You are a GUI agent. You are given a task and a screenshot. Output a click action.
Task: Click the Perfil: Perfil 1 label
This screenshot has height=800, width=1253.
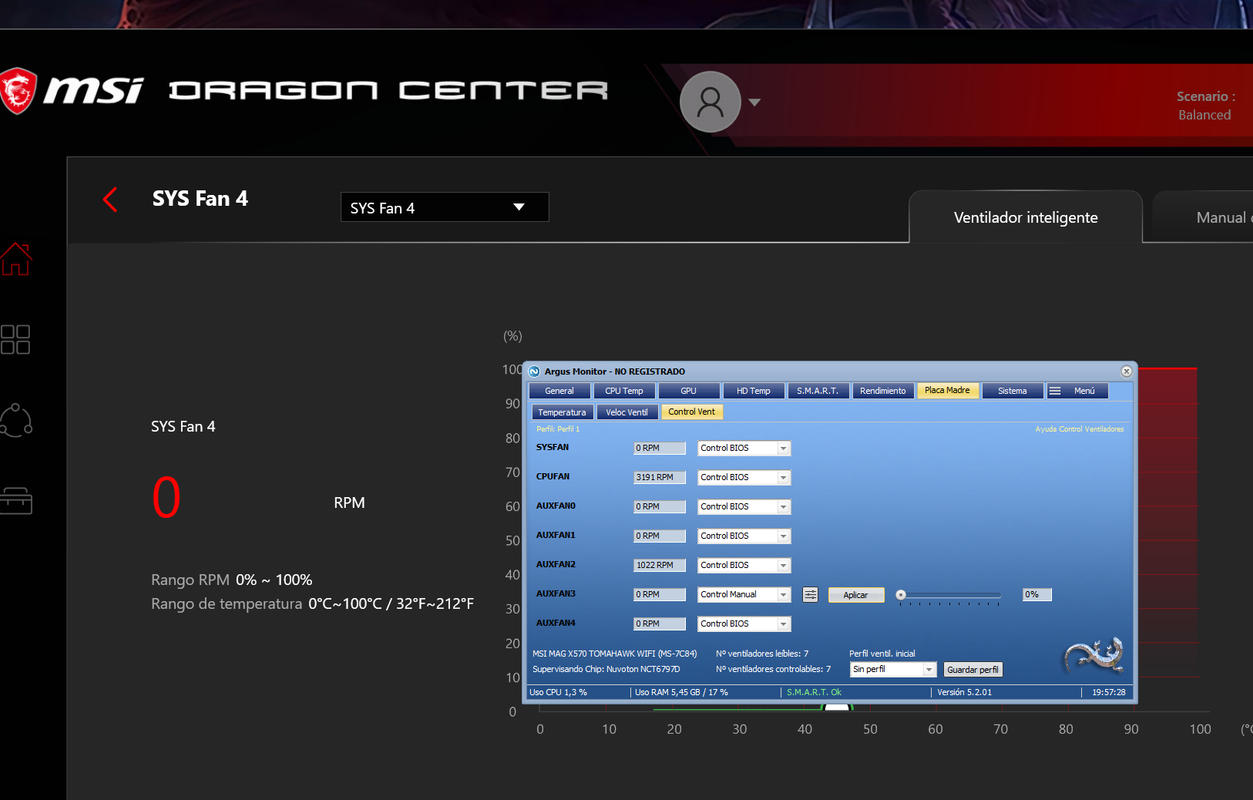pyautogui.click(x=558, y=429)
